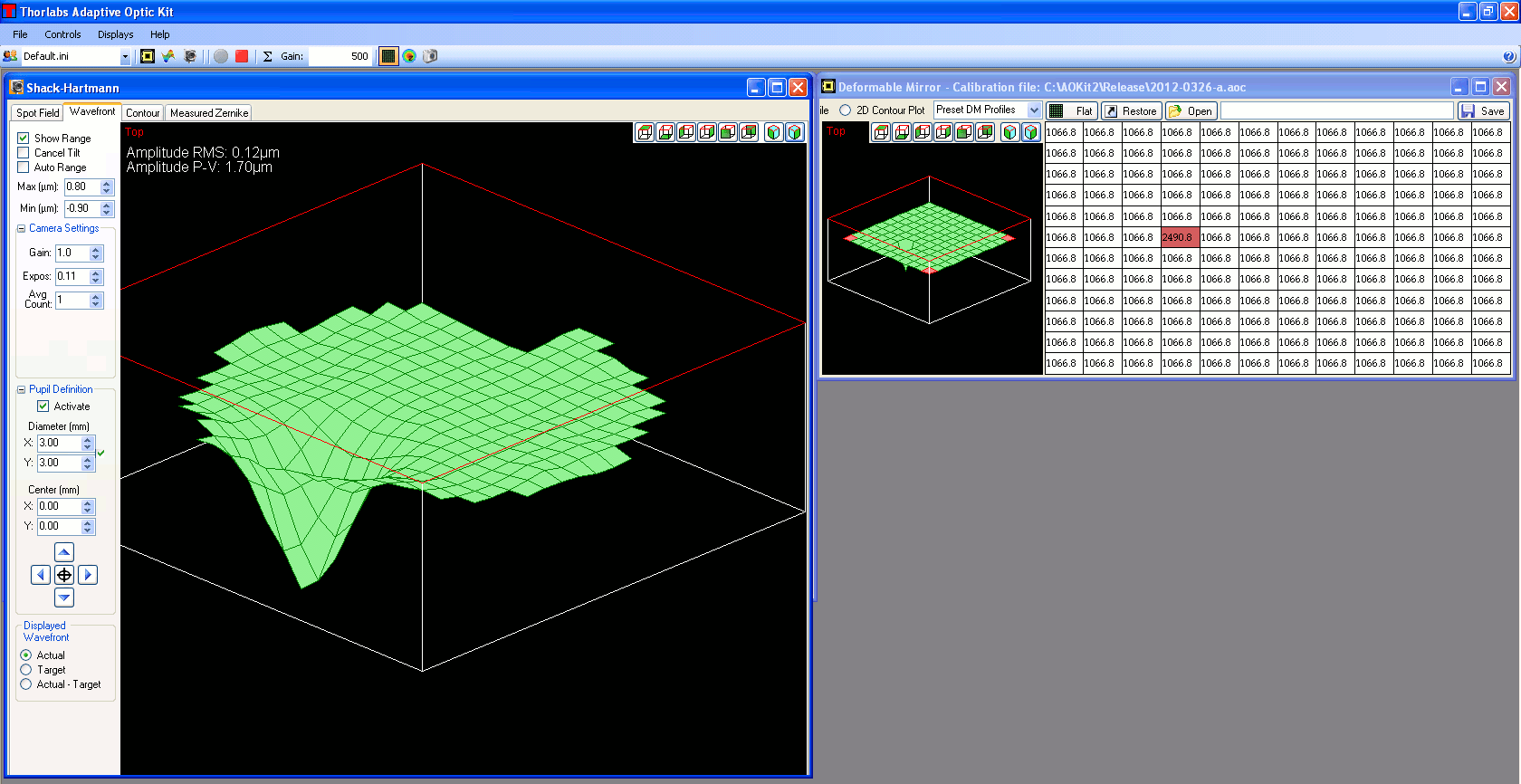Click the pupil Diameter X input field

[59, 443]
